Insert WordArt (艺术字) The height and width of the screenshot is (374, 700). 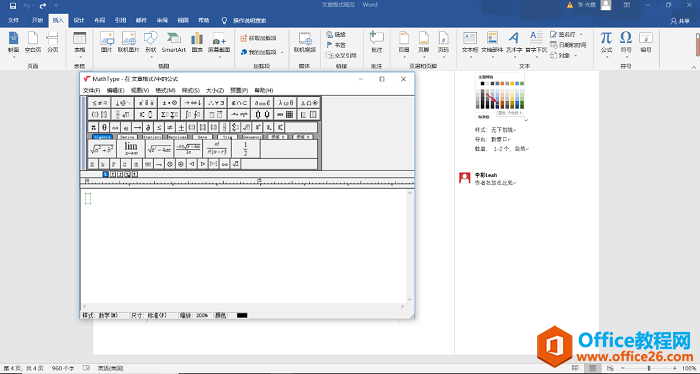[514, 42]
